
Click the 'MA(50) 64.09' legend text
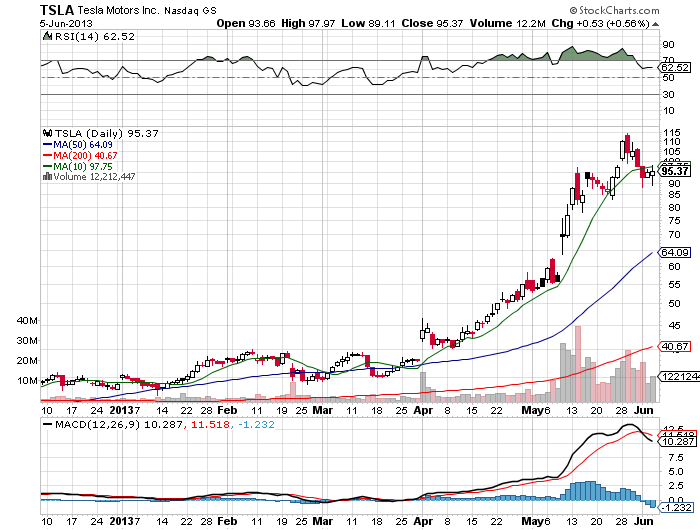tap(83, 145)
